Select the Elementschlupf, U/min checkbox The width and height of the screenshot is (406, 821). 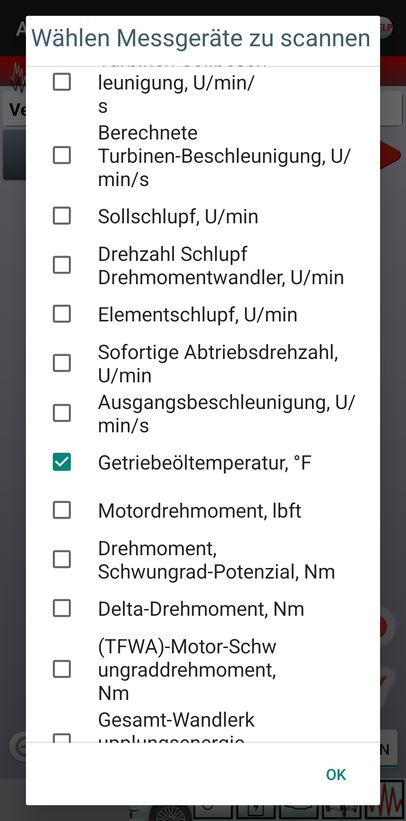coord(62,314)
